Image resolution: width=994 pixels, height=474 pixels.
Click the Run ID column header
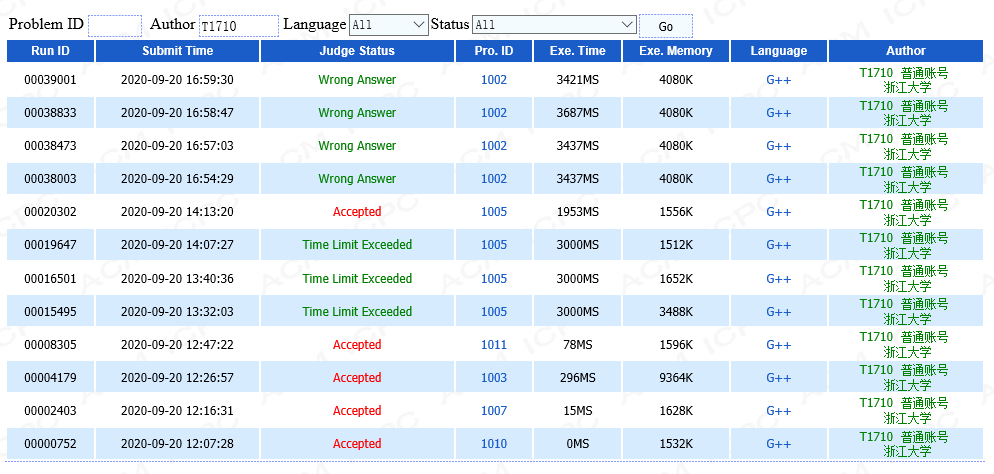tap(50, 51)
